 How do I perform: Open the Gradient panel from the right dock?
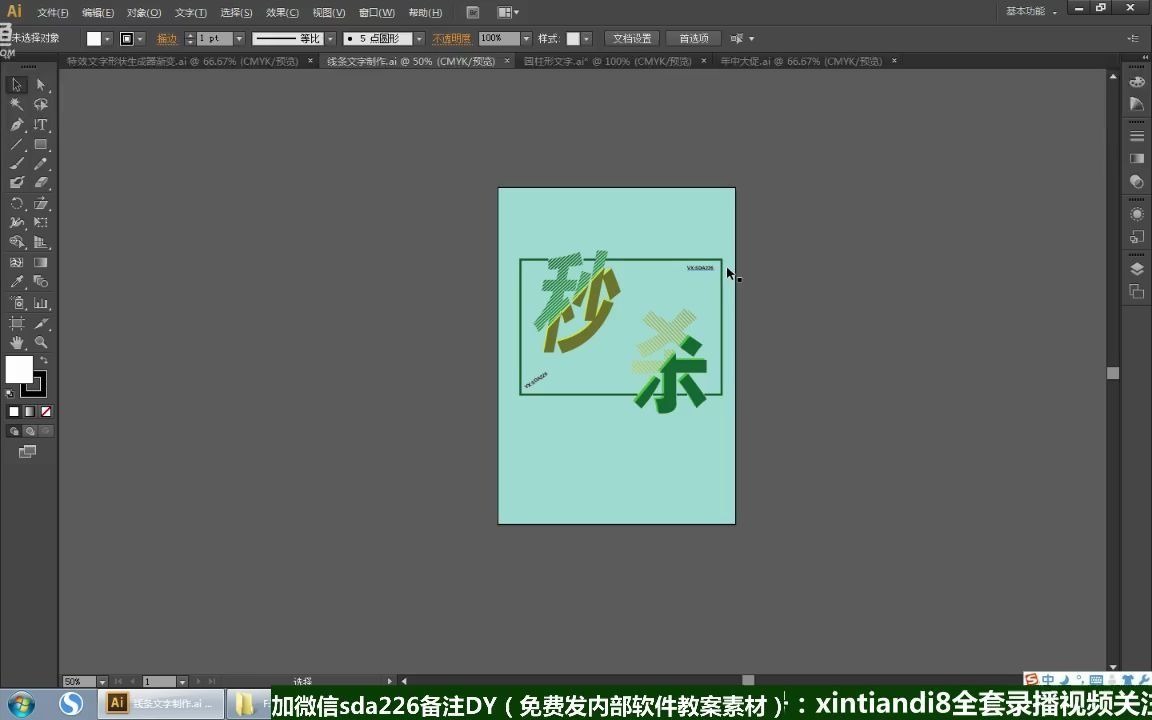[x=1136, y=156]
